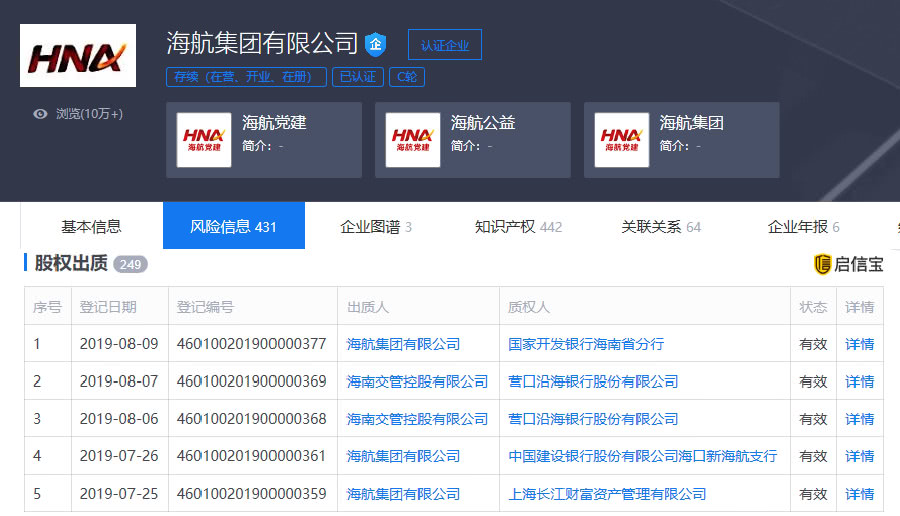The image size is (900, 516).
Task: Open 海南交管控股有限公司 link in row 2
Action: pos(417,381)
